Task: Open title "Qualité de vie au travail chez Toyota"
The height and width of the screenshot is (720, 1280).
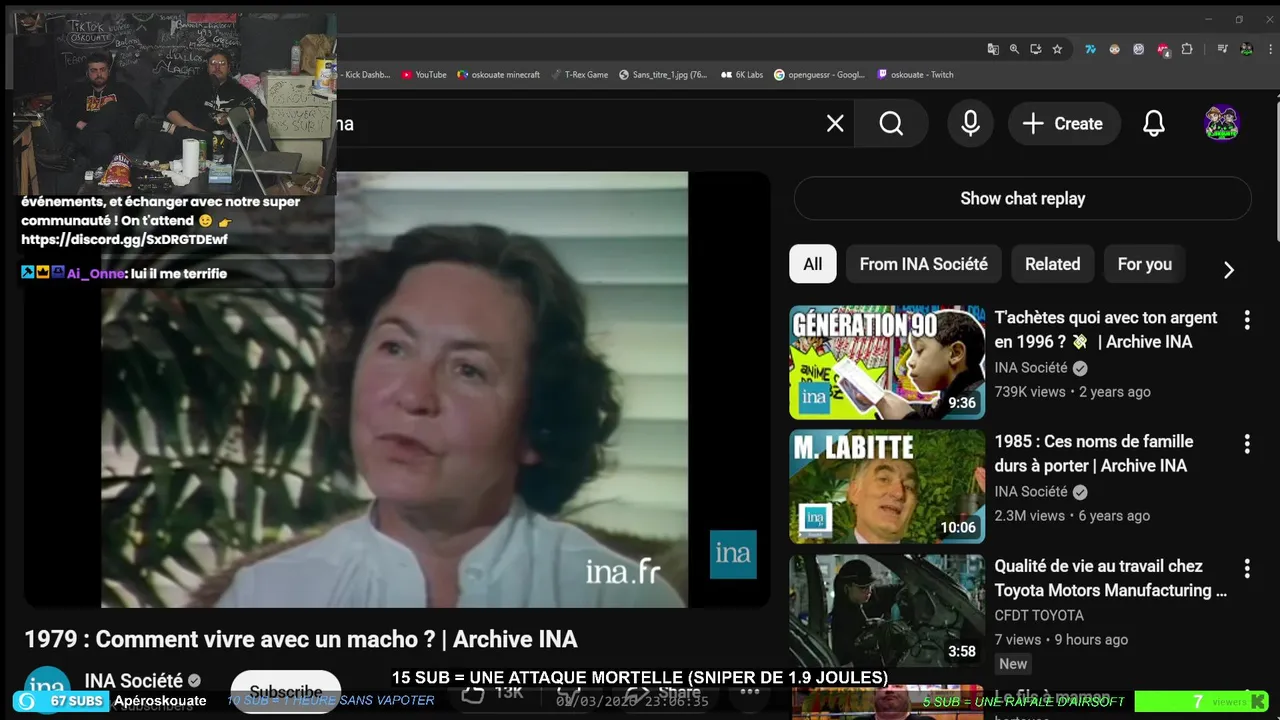Action: [x=1110, y=578]
